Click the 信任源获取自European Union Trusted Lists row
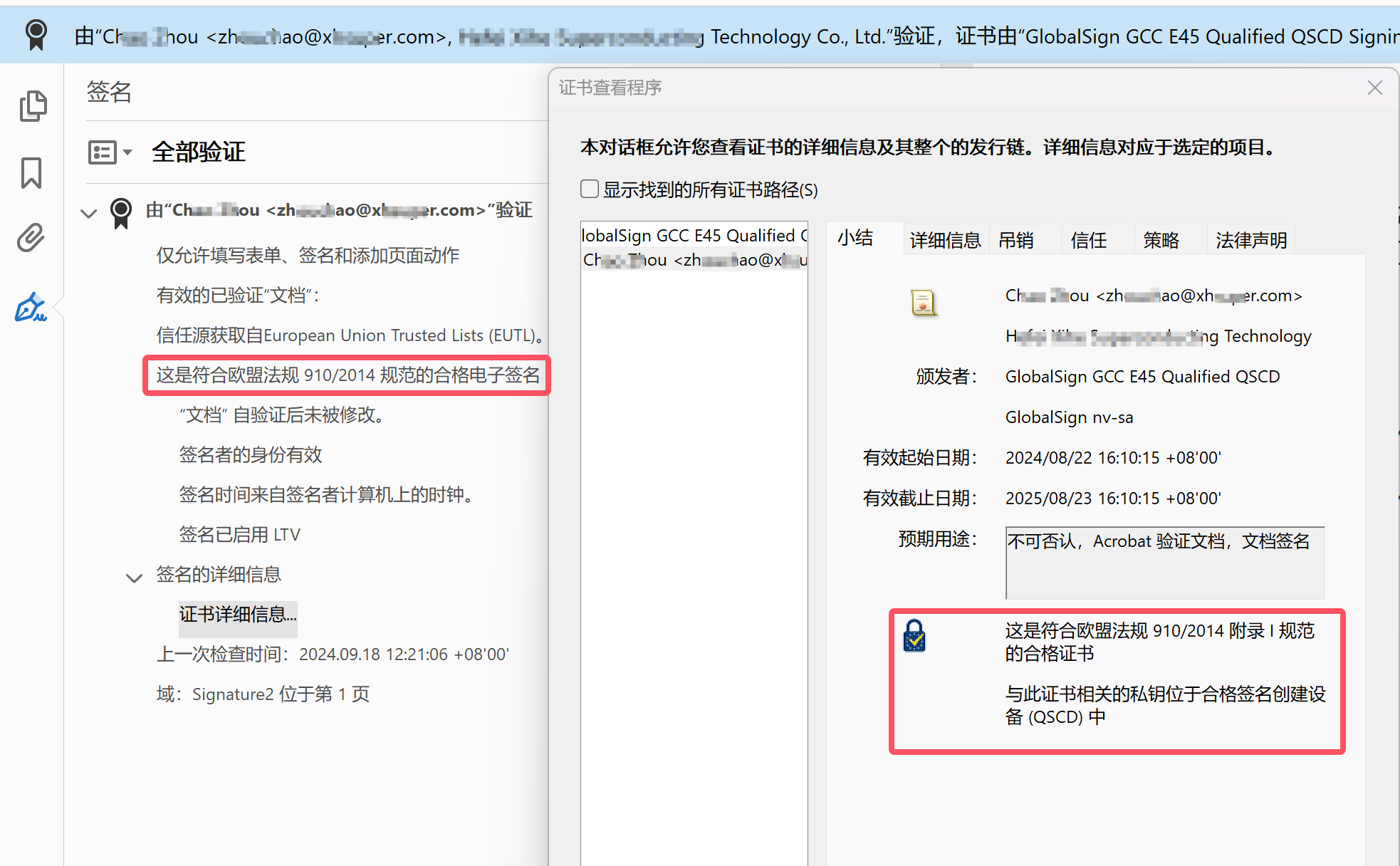The width and height of the screenshot is (1400, 866). pos(351,335)
